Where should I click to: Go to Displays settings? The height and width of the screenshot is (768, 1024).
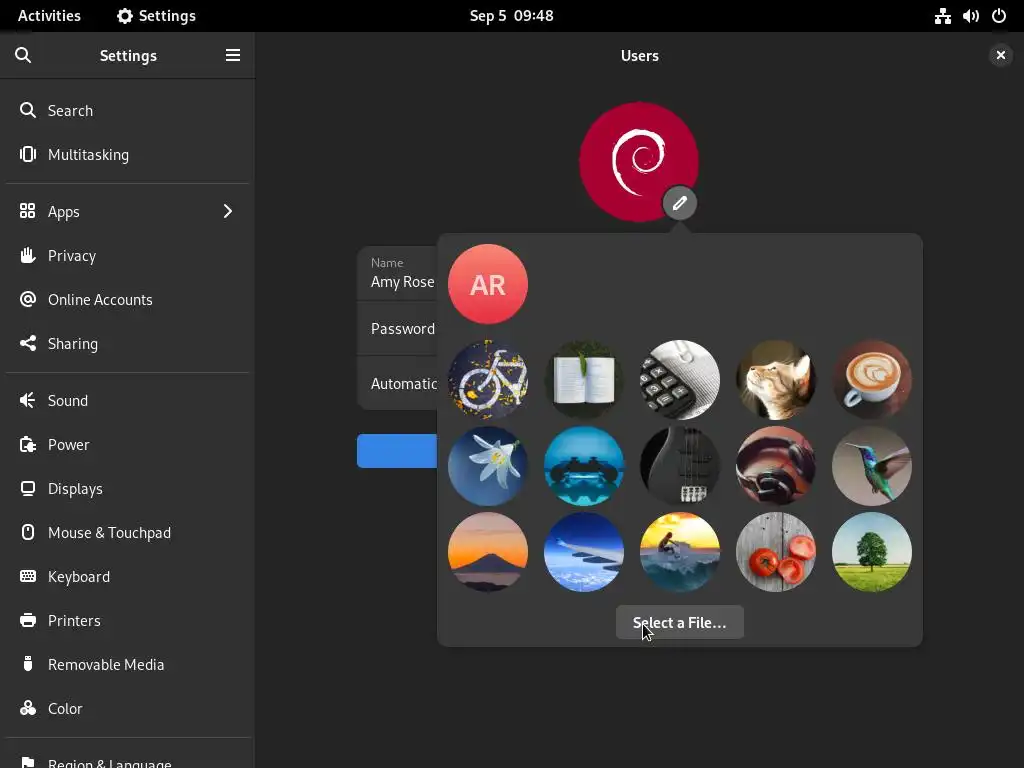(x=127, y=488)
